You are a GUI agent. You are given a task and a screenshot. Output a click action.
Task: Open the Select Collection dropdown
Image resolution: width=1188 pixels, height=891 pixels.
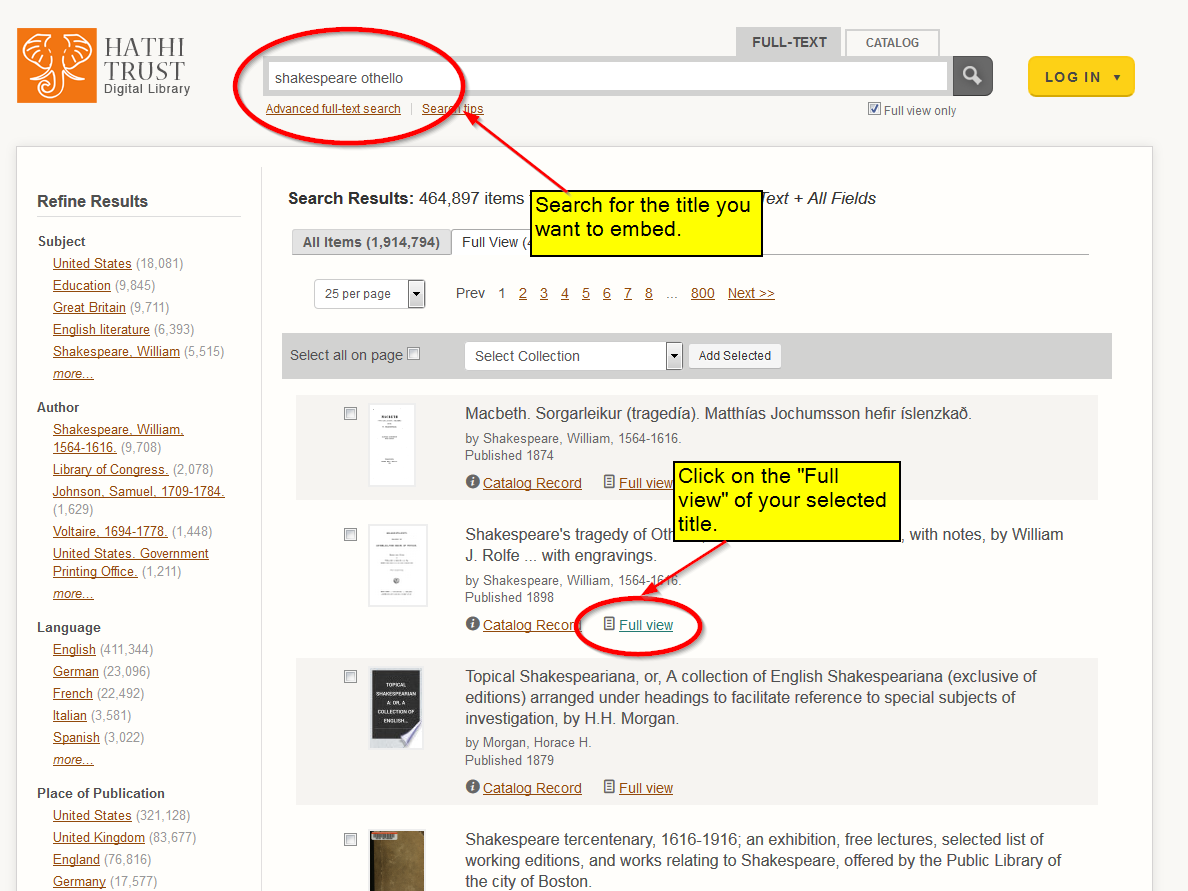click(x=574, y=356)
